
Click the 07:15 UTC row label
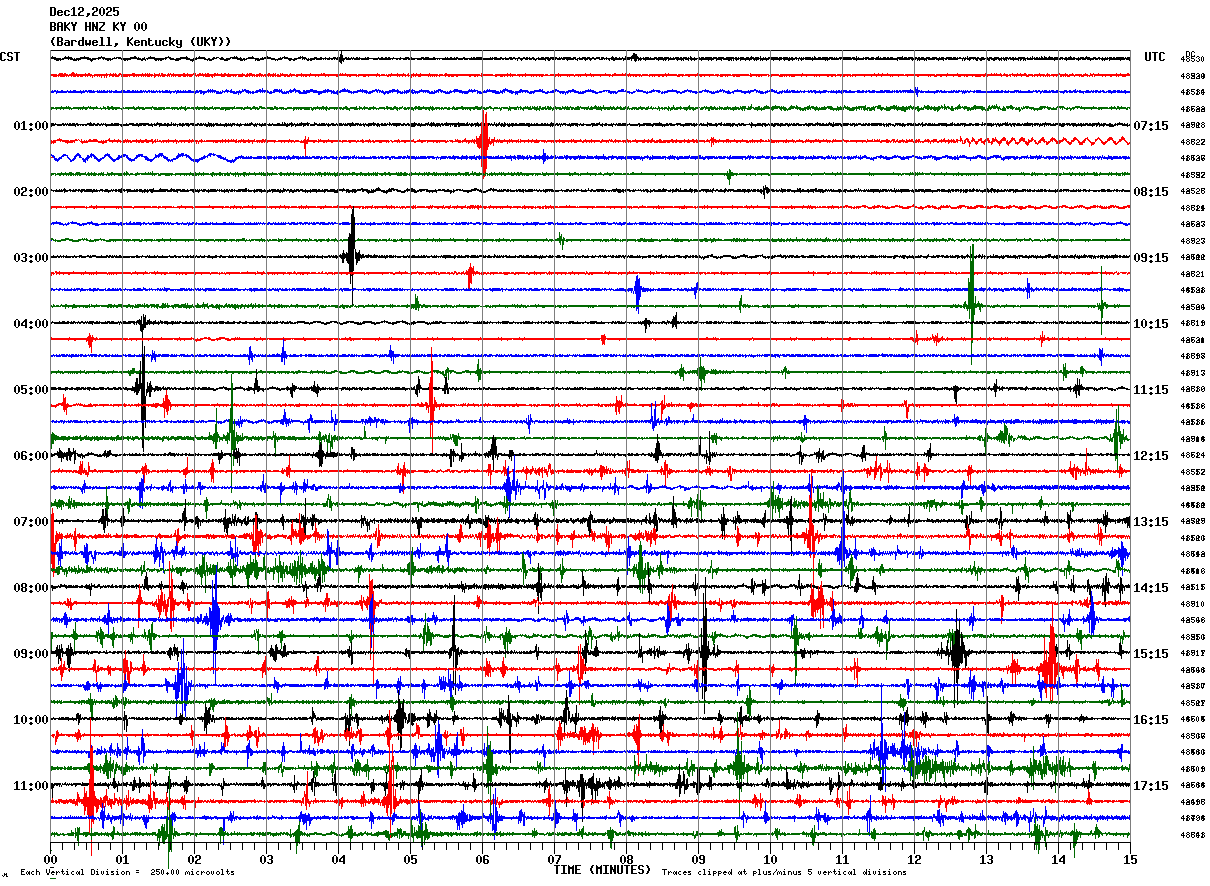point(1151,126)
